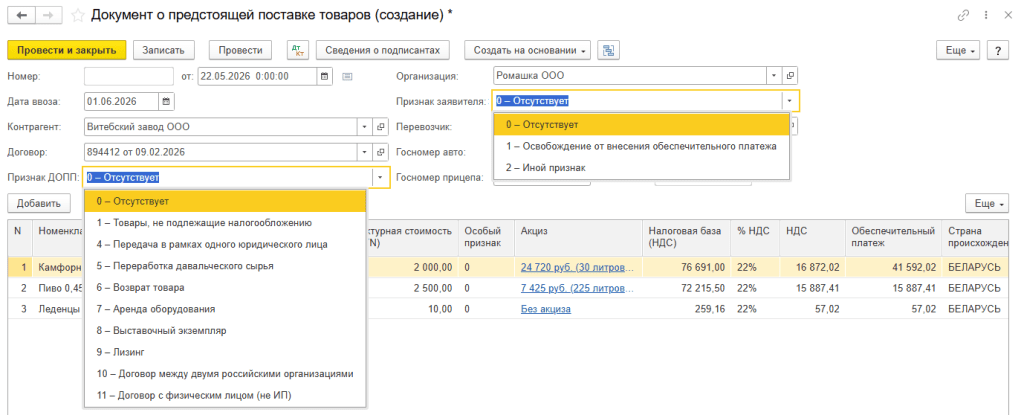This screenshot has height=415, width=1024.
Task: Select 1 – Товары, не подлежащие налогообложению
Action: pos(225,223)
